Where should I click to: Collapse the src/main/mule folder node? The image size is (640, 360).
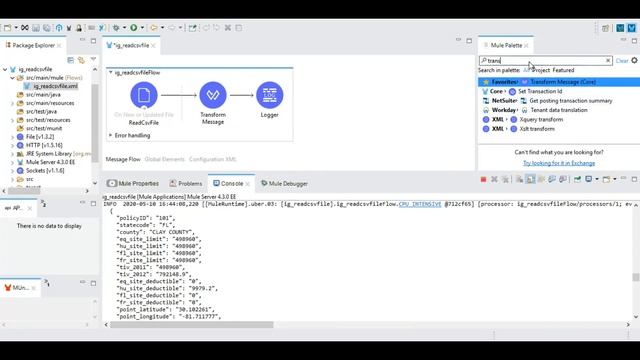12,78
